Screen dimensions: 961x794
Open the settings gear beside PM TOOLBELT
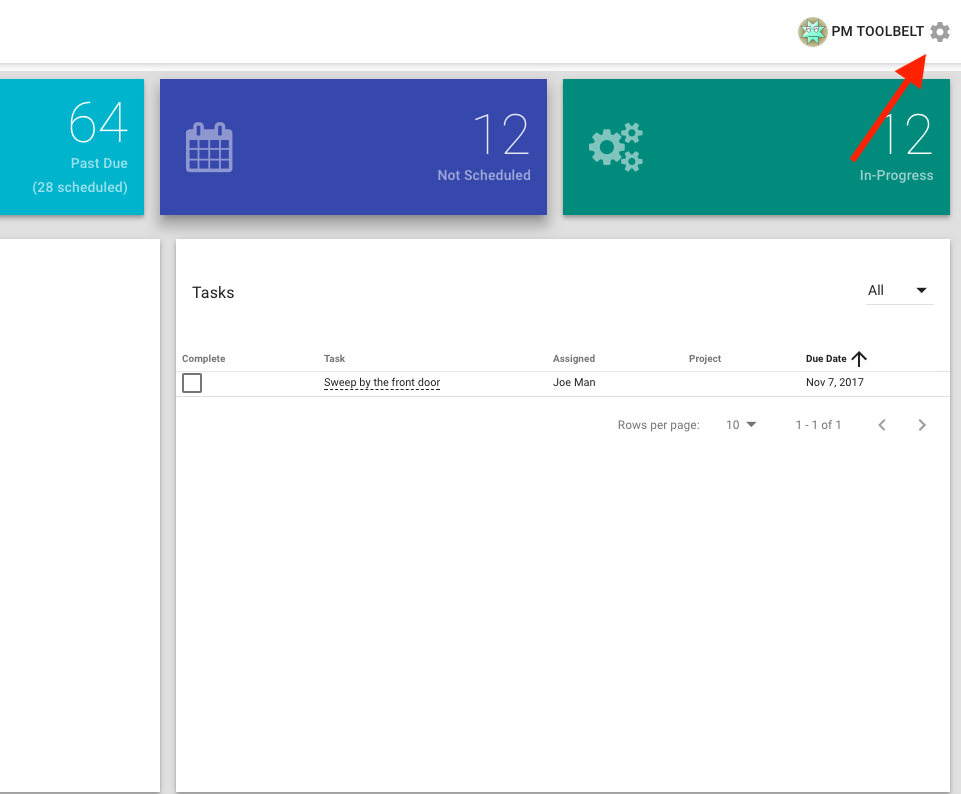pyautogui.click(x=940, y=31)
